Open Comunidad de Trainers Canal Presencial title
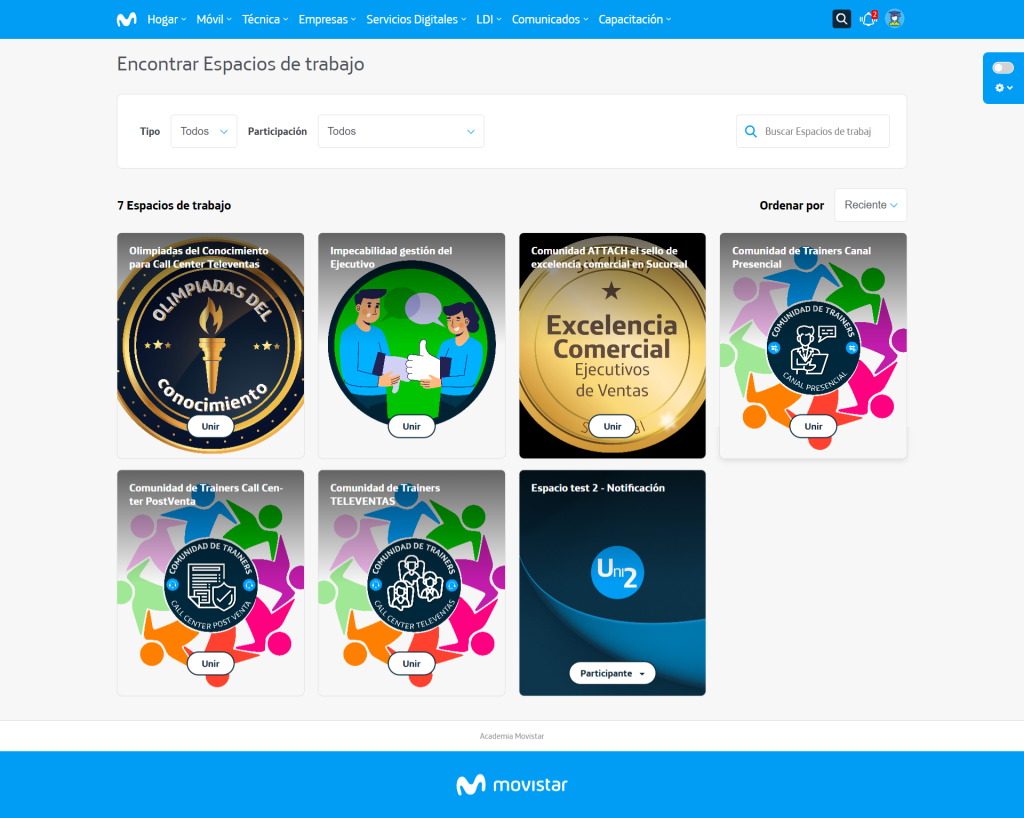This screenshot has width=1024, height=818. pyautogui.click(x=801, y=257)
